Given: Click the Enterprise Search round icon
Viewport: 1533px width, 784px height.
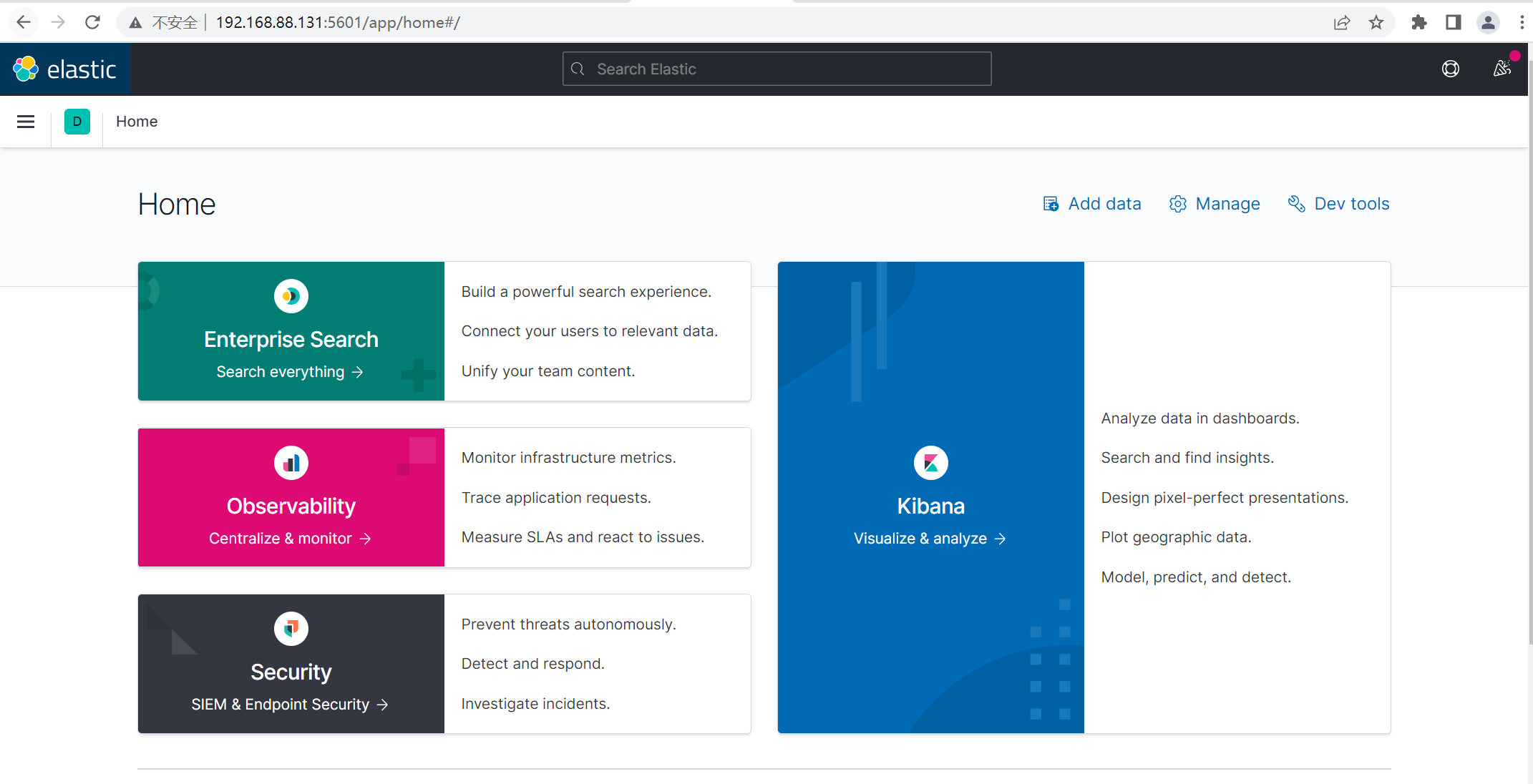Looking at the screenshot, I should (x=291, y=296).
